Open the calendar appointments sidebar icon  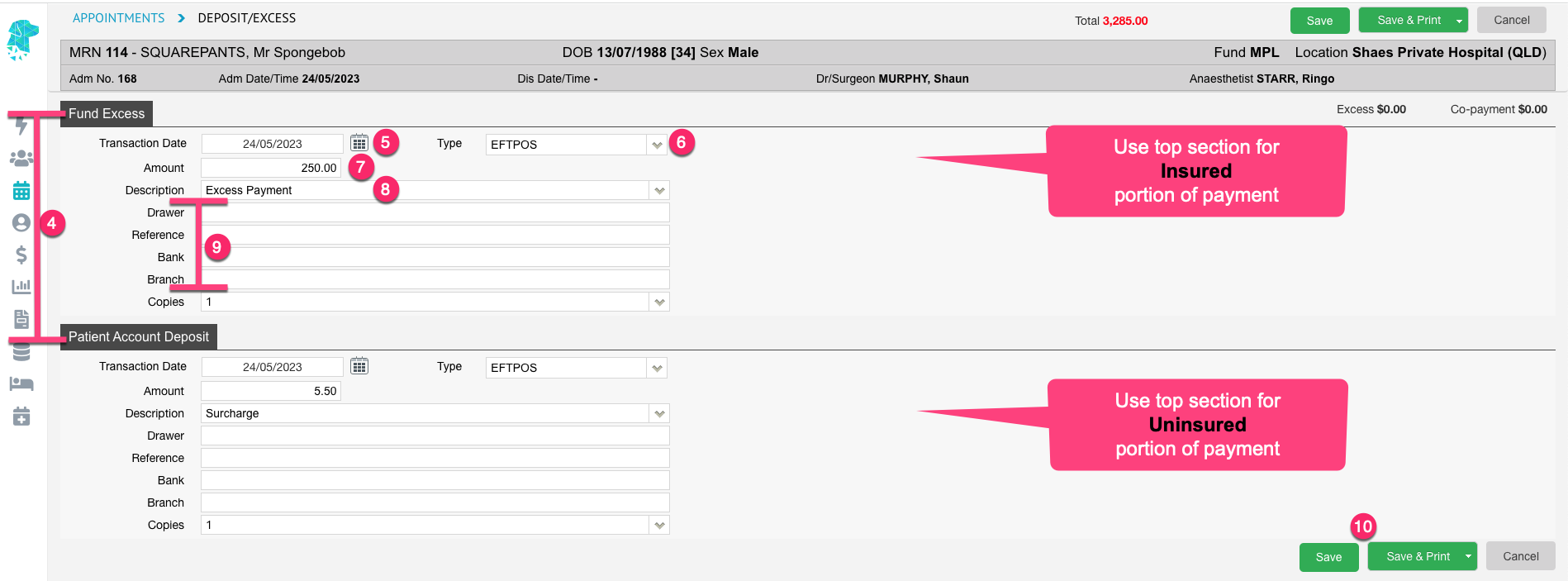tap(21, 191)
